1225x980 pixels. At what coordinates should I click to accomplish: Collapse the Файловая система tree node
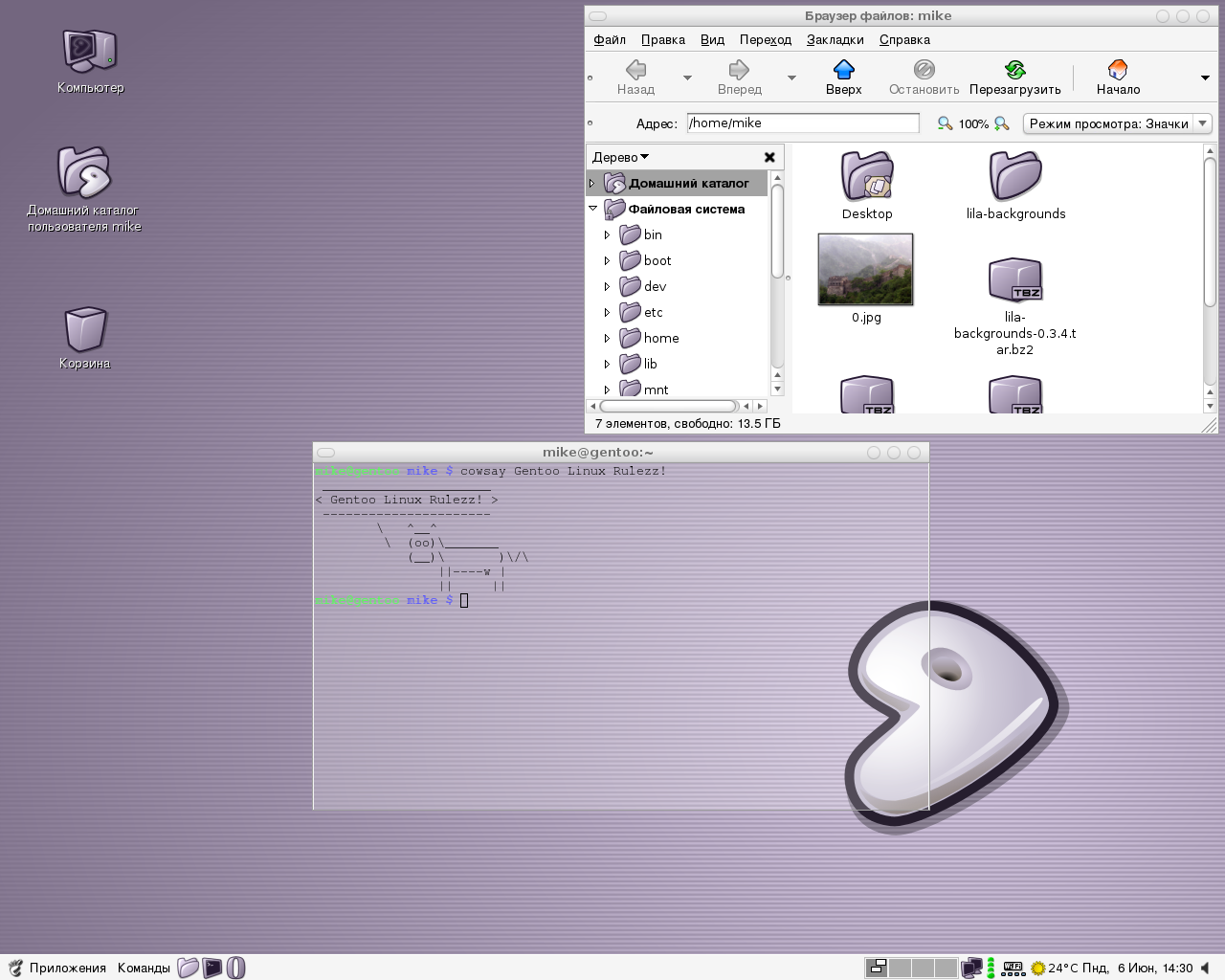(592, 209)
